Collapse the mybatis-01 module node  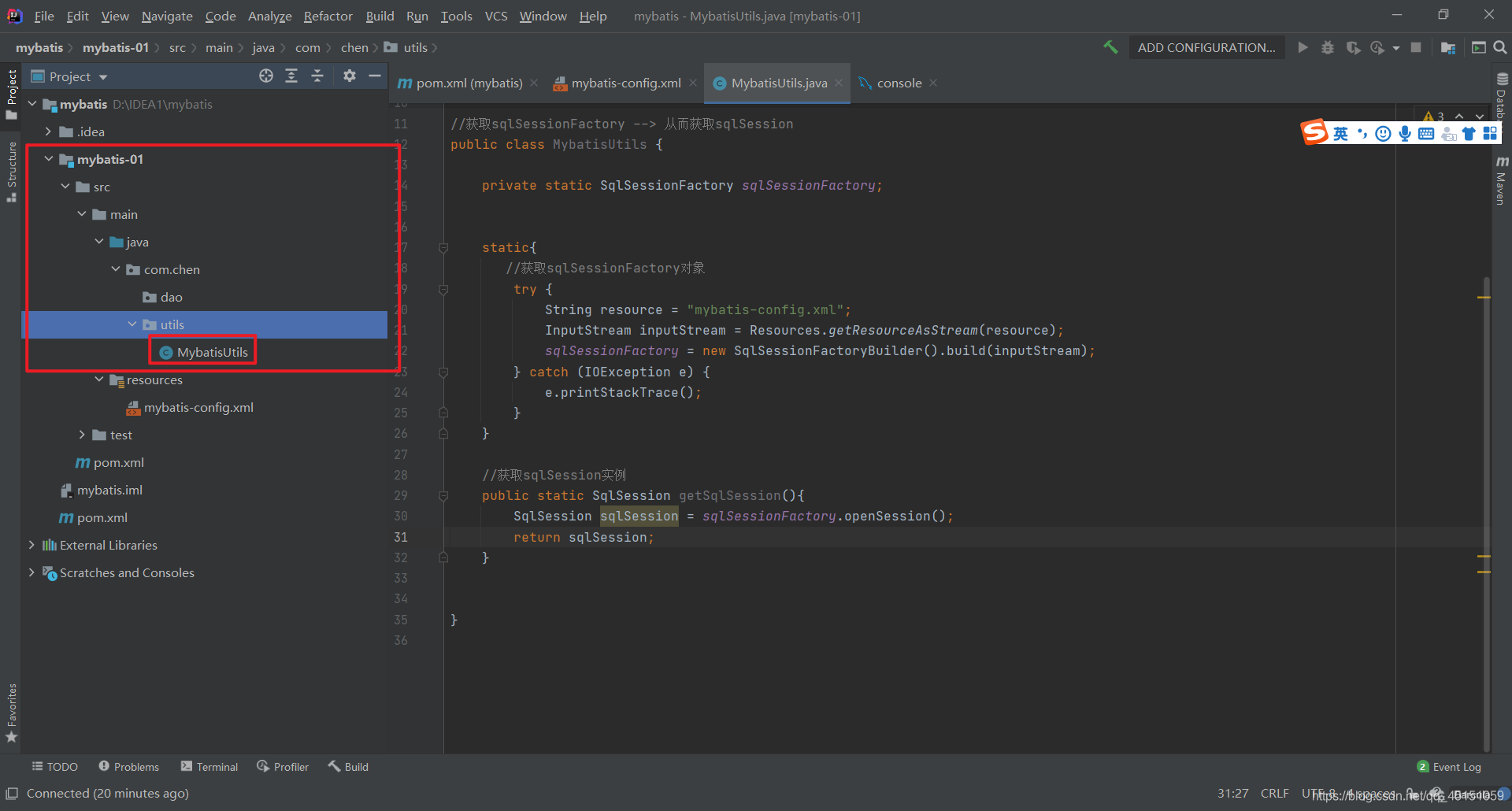coord(49,159)
